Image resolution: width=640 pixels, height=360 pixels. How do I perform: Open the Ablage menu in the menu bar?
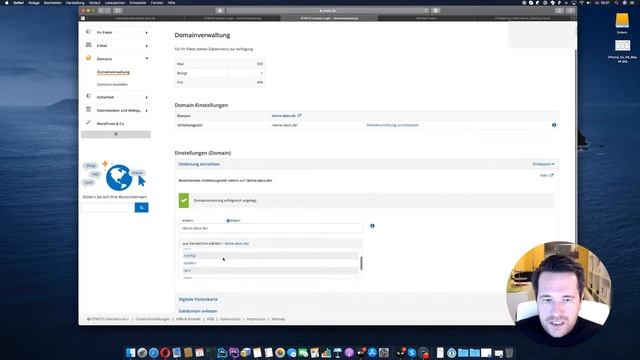[x=34, y=2]
